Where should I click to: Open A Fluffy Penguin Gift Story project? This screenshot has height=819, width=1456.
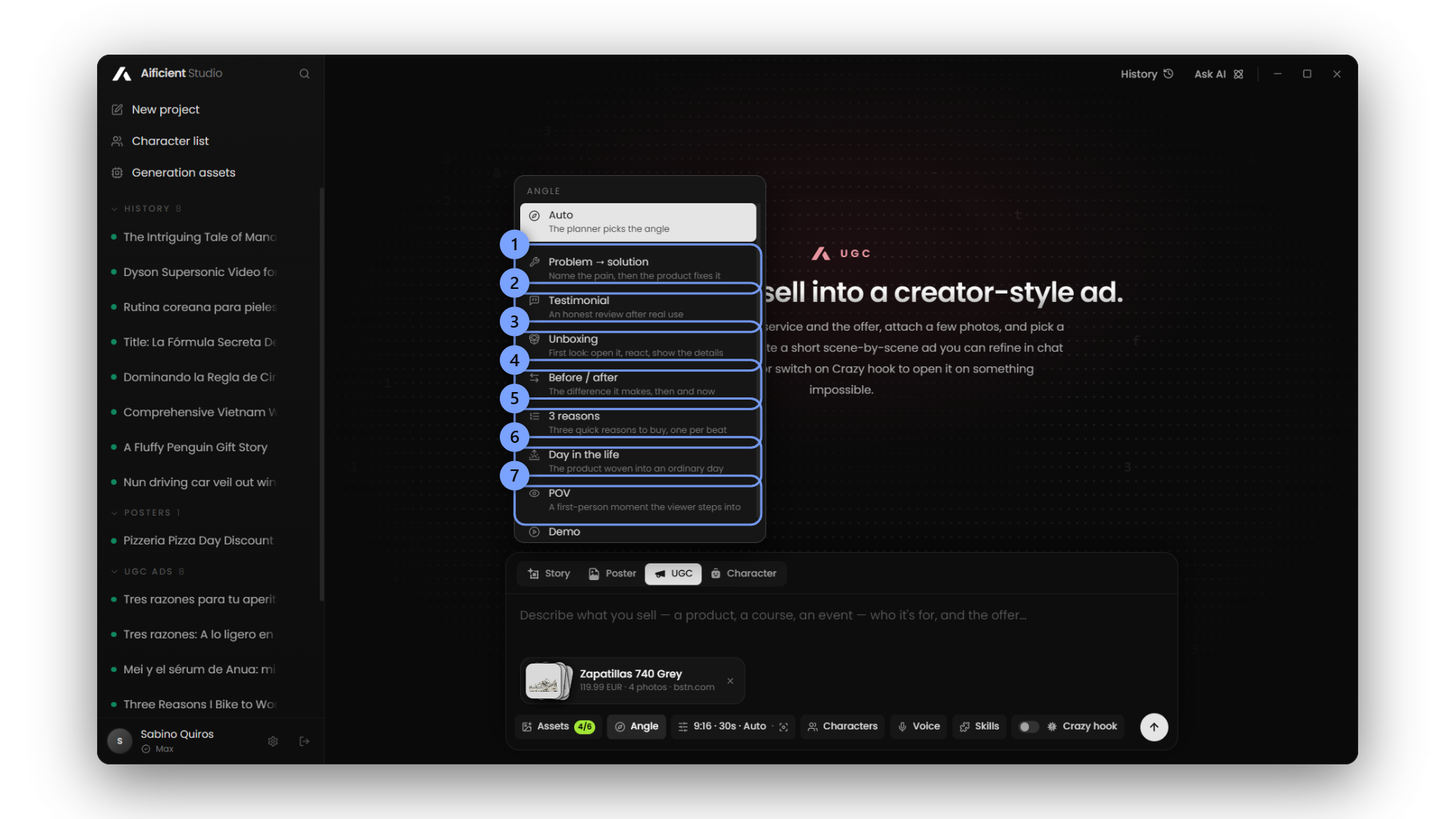click(x=195, y=447)
